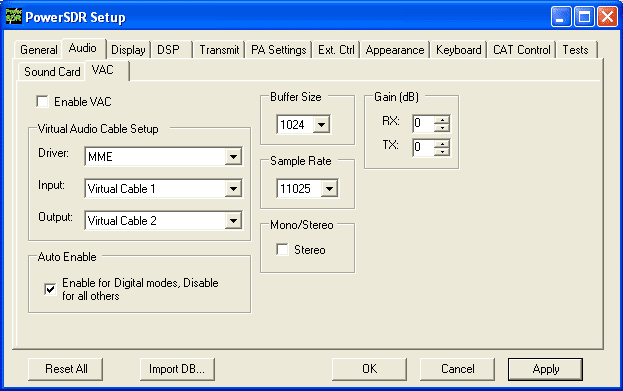Open the PA Settings tab
Screen dimensions: 623x391
point(279,50)
